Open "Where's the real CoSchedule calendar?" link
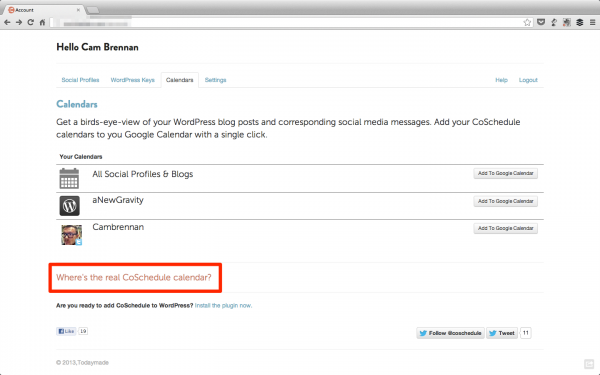 (134, 277)
